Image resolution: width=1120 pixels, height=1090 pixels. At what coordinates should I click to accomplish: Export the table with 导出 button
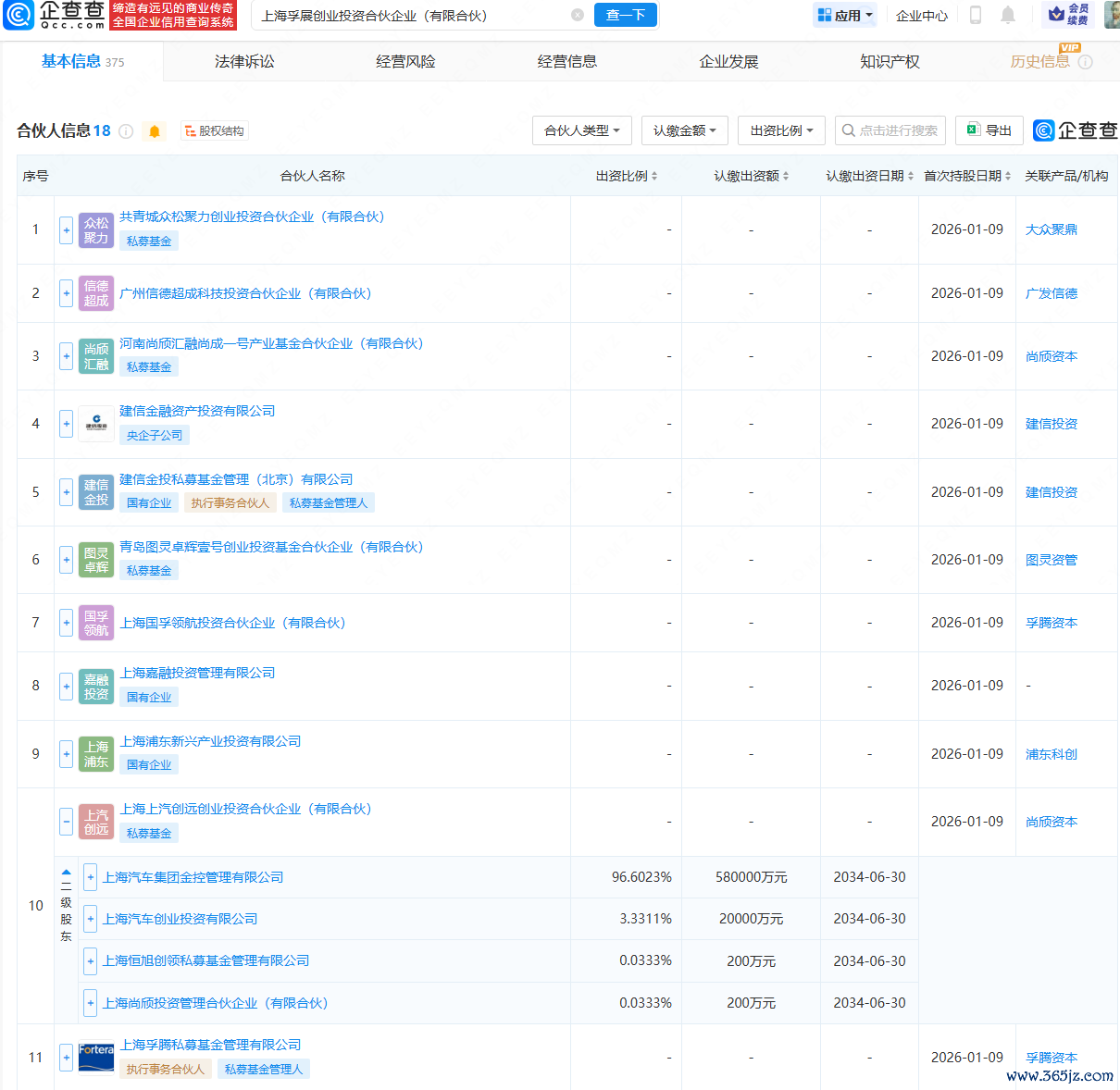989,130
